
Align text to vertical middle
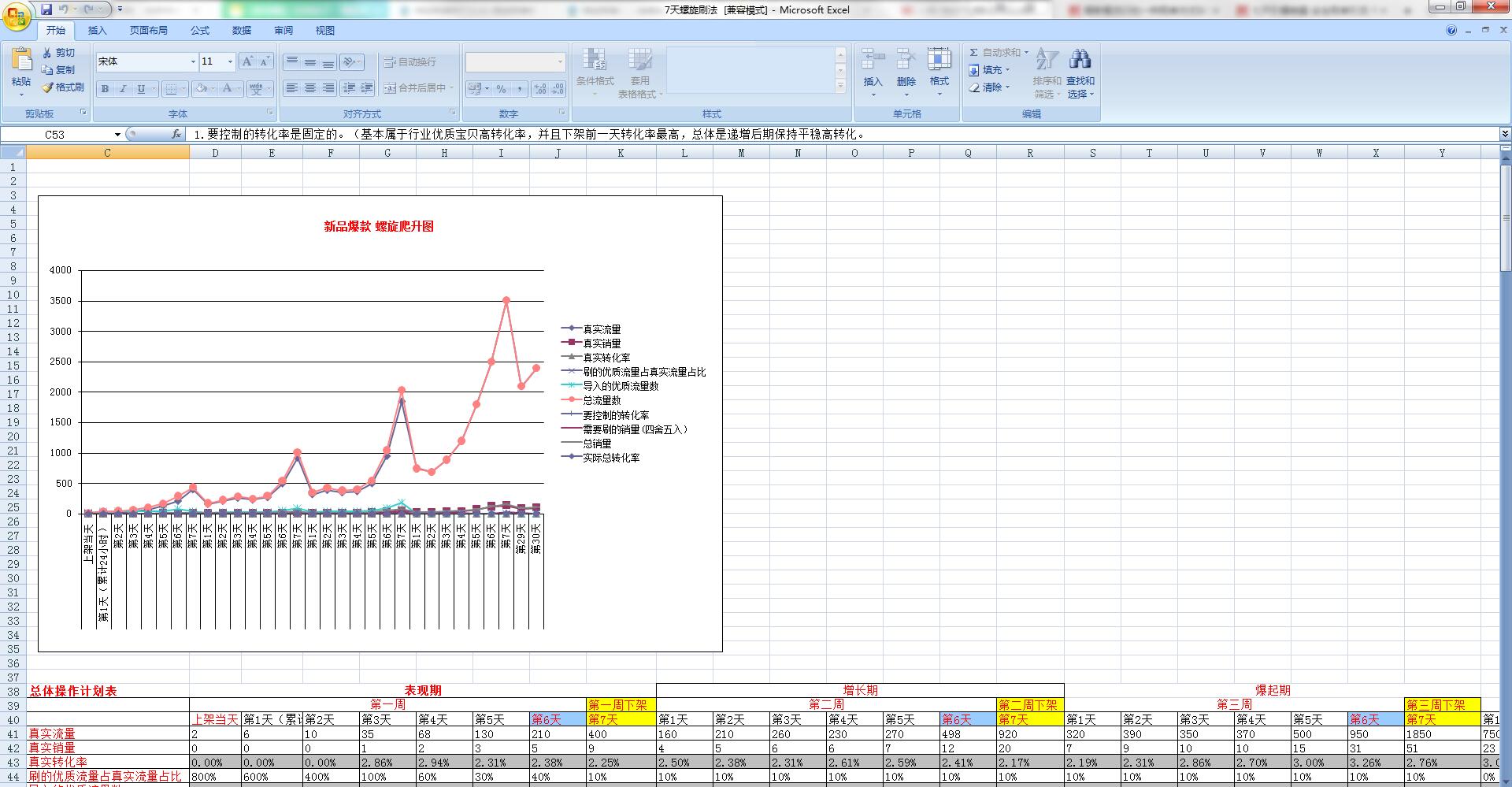tap(310, 61)
